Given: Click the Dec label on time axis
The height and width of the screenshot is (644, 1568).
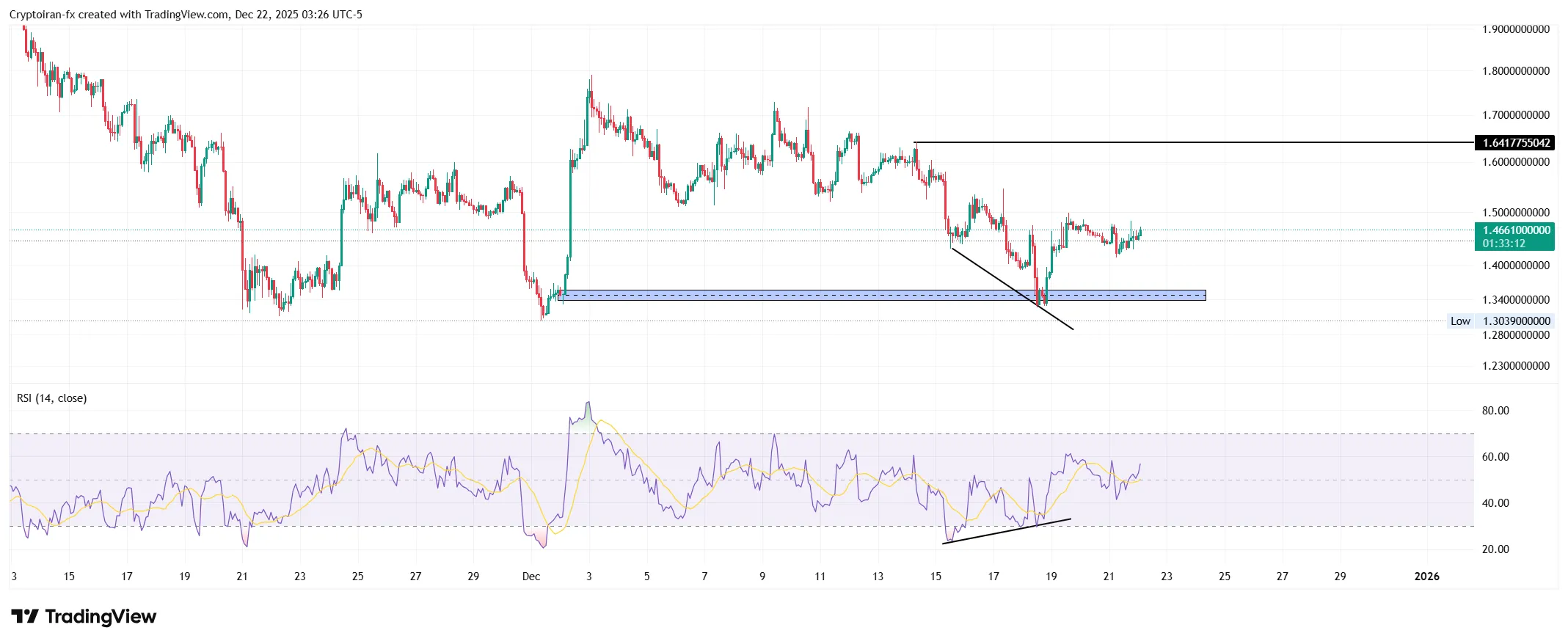Looking at the screenshot, I should [531, 577].
